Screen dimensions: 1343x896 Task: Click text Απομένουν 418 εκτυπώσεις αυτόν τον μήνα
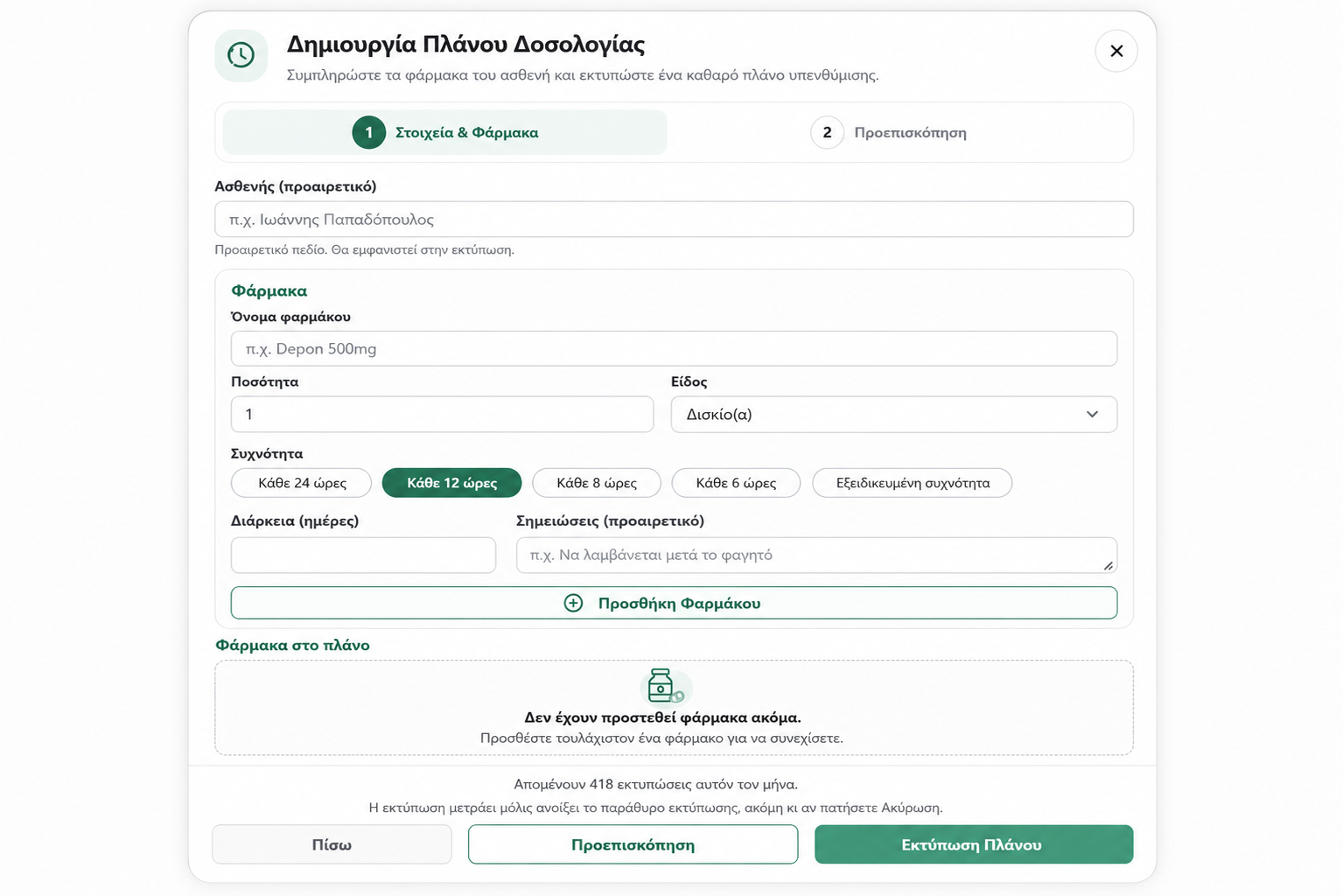pyautogui.click(x=655, y=784)
